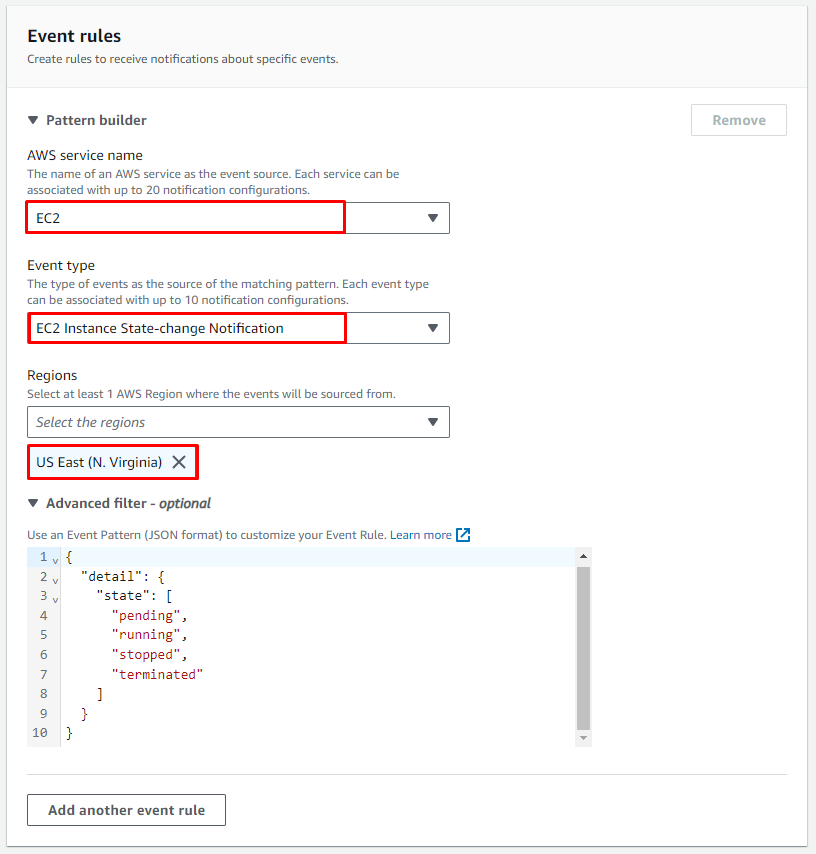Screen dimensions: 816x854
Task: Fold the JSON root object at line 1
Action: point(55,559)
